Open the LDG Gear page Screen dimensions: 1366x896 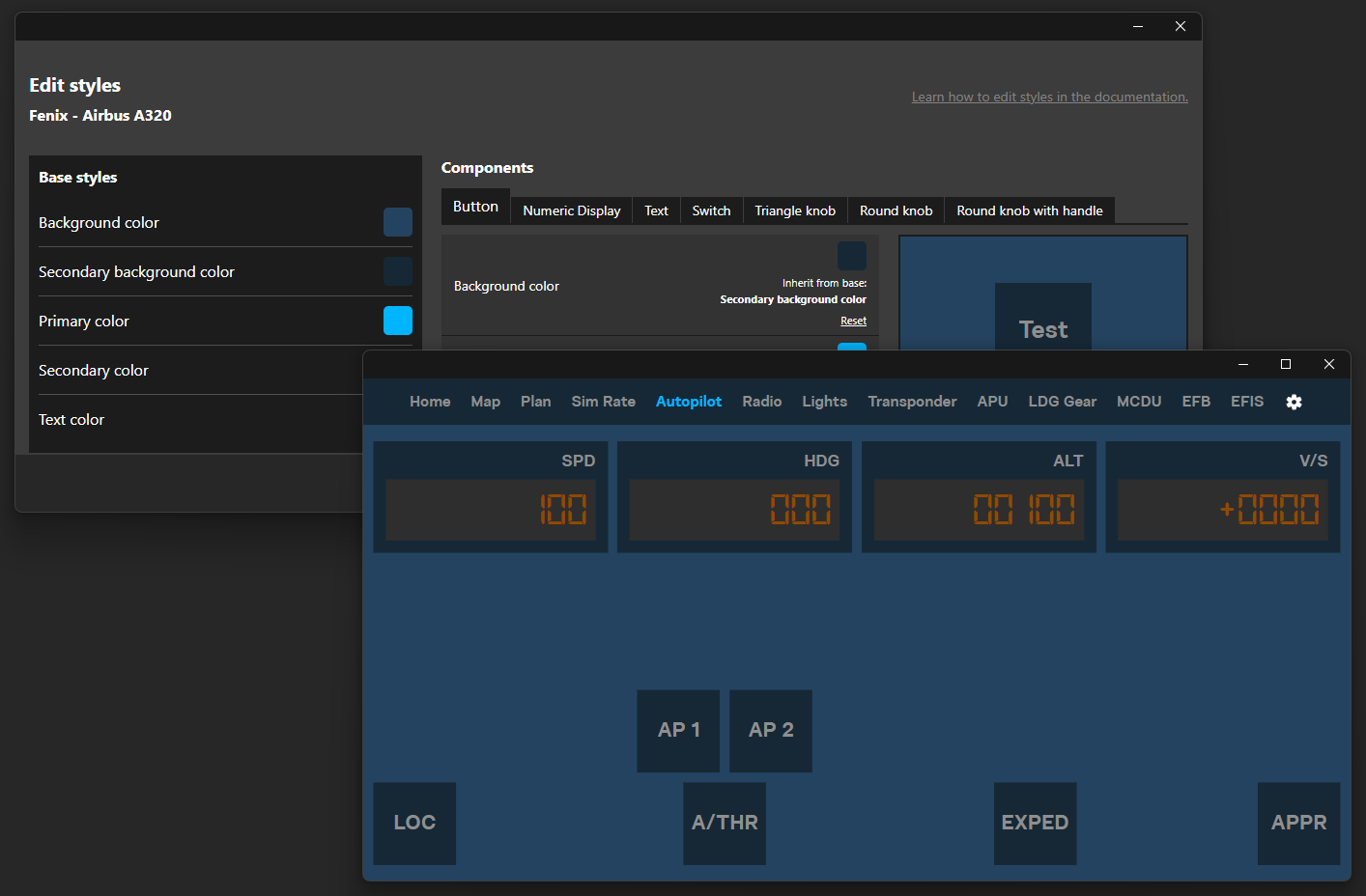1062,402
